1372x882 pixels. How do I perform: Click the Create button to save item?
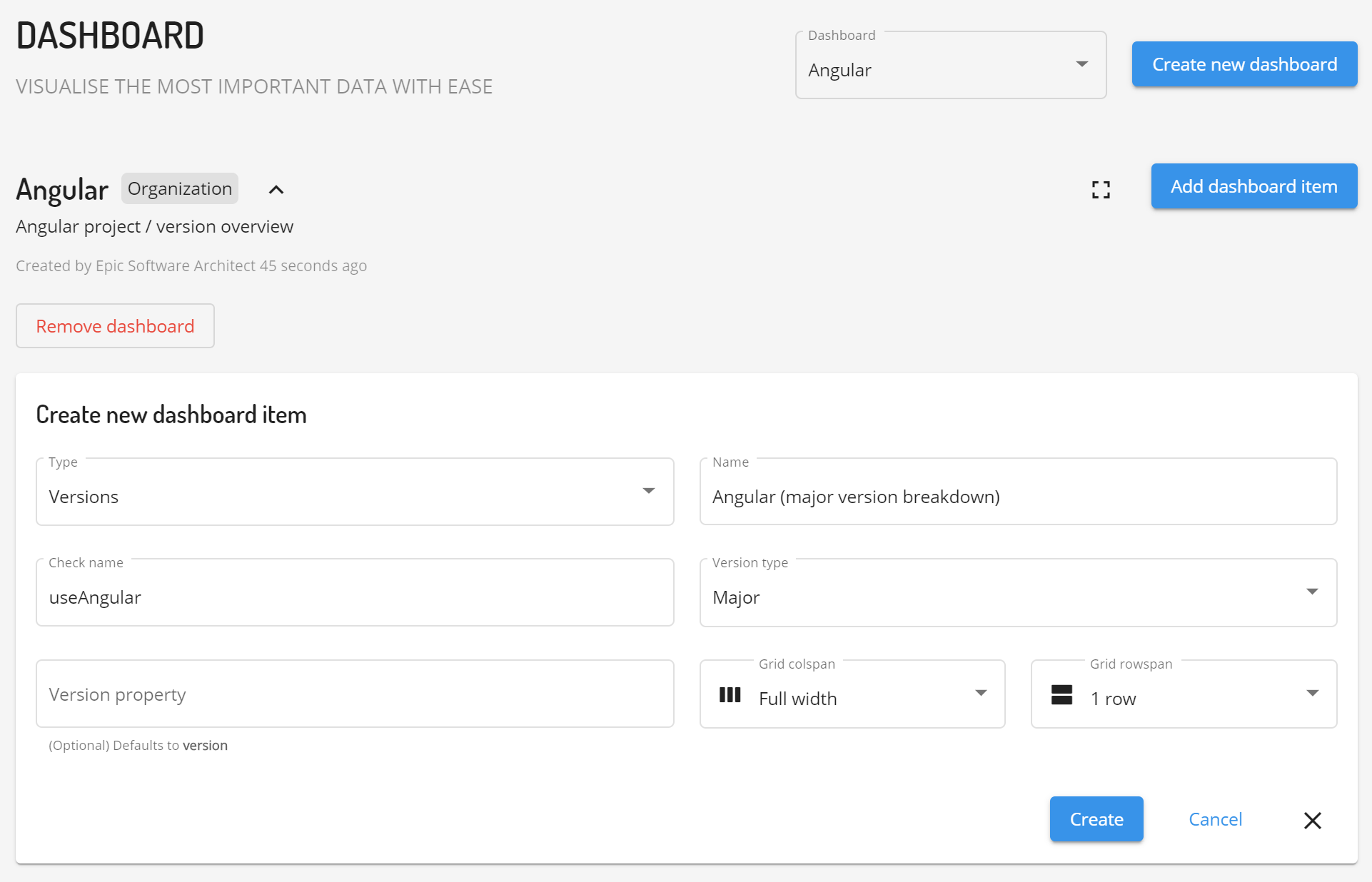point(1096,819)
